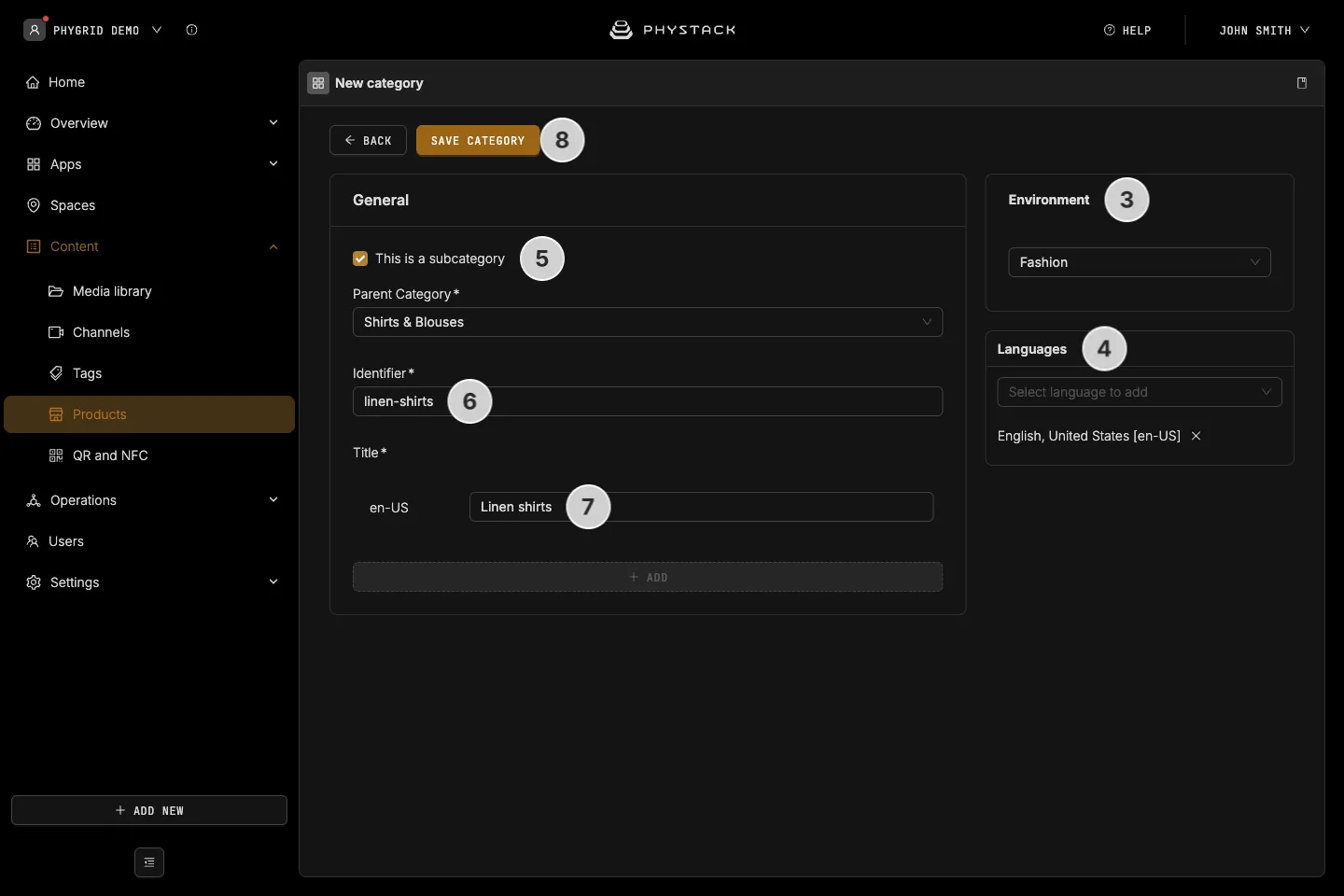
Task: Click the Phygrid Demo account avatar icon
Action: click(35, 30)
